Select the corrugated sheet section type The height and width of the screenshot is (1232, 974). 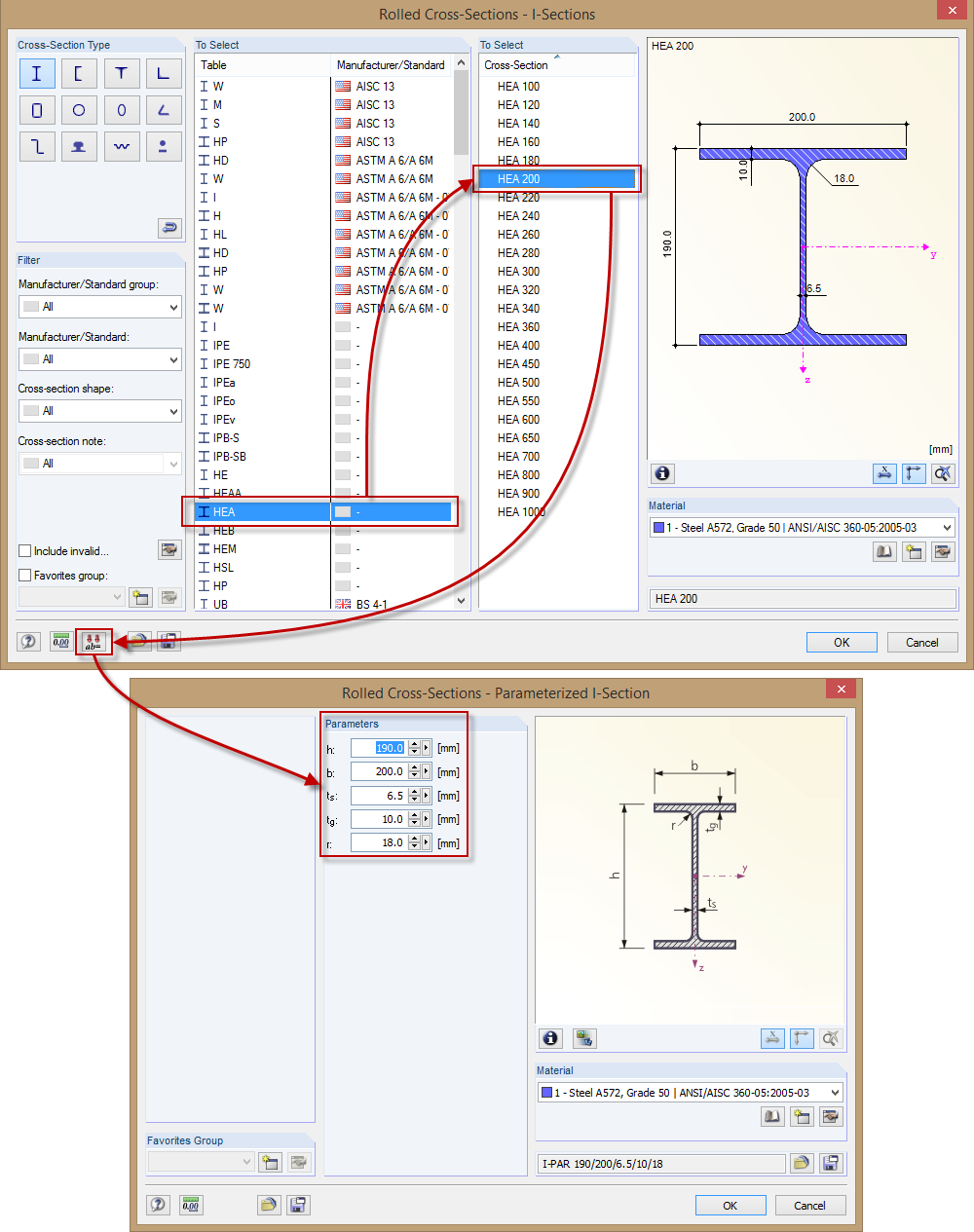[x=121, y=146]
